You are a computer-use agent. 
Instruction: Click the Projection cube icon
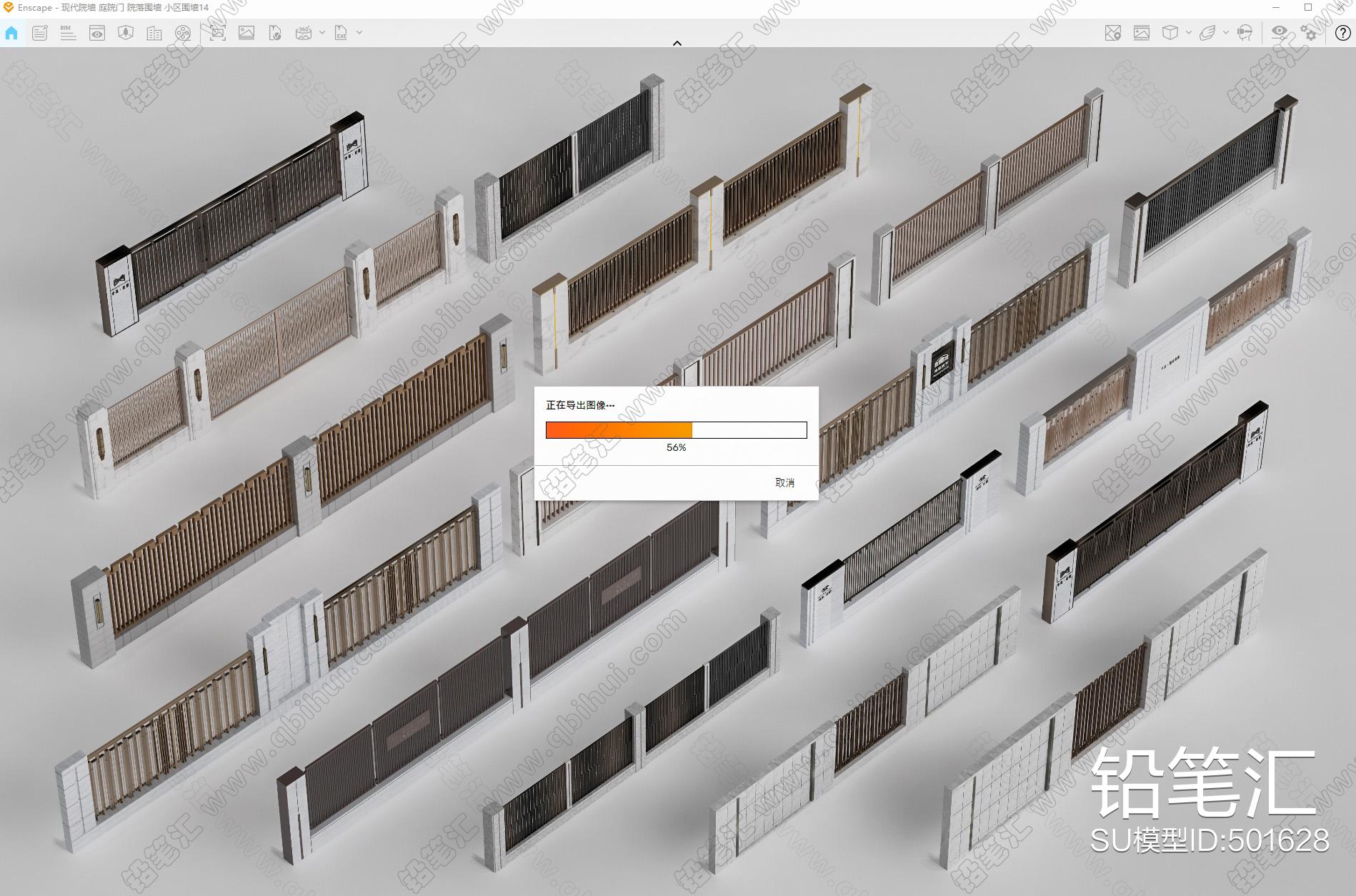click(1170, 33)
